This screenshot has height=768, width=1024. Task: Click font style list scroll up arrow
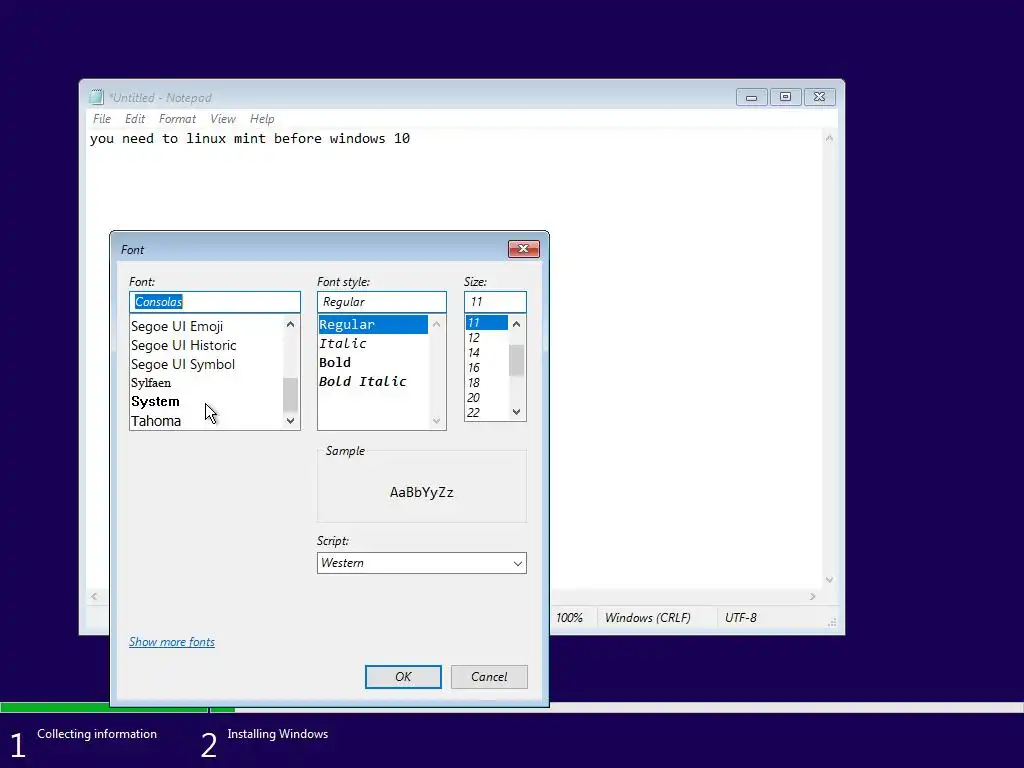pyautogui.click(x=437, y=324)
